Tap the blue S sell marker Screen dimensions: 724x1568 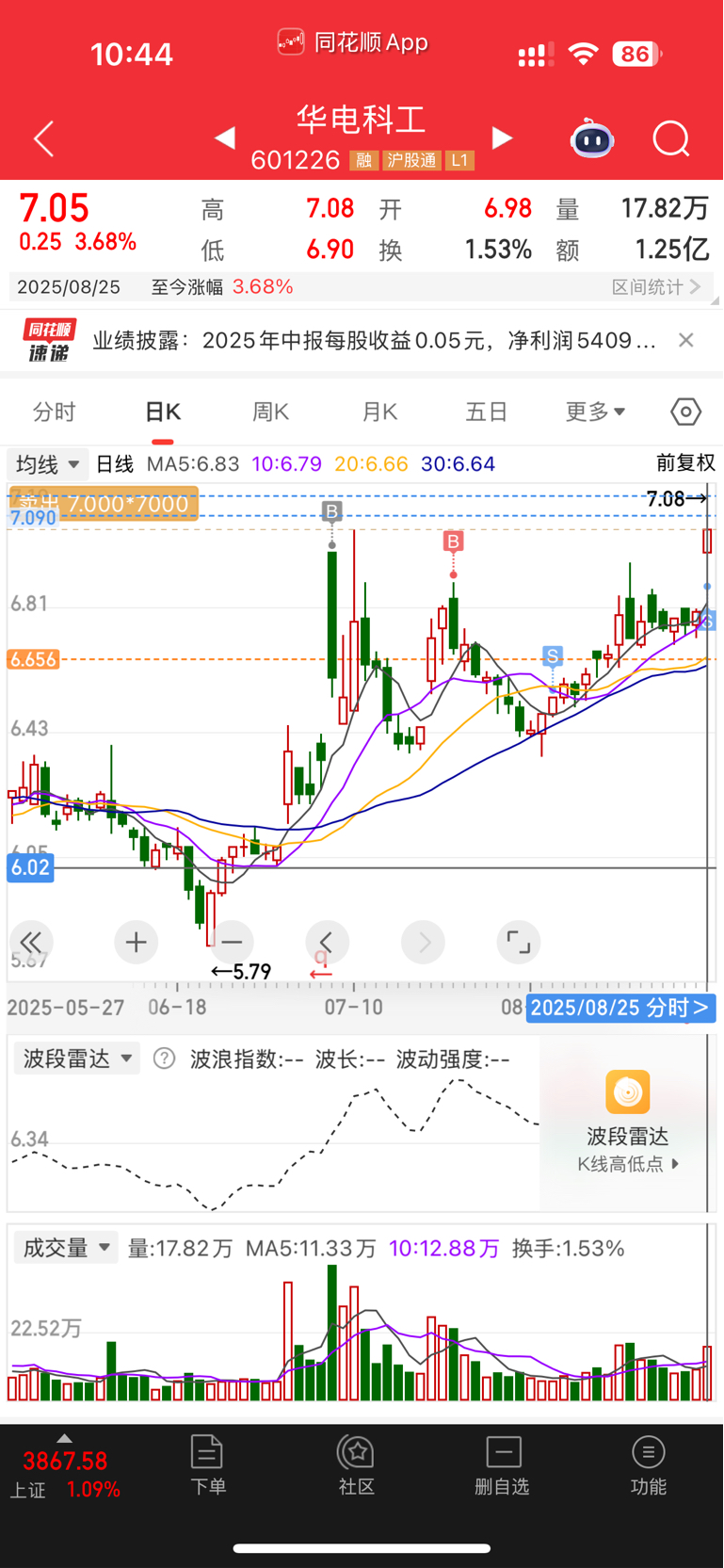point(553,655)
